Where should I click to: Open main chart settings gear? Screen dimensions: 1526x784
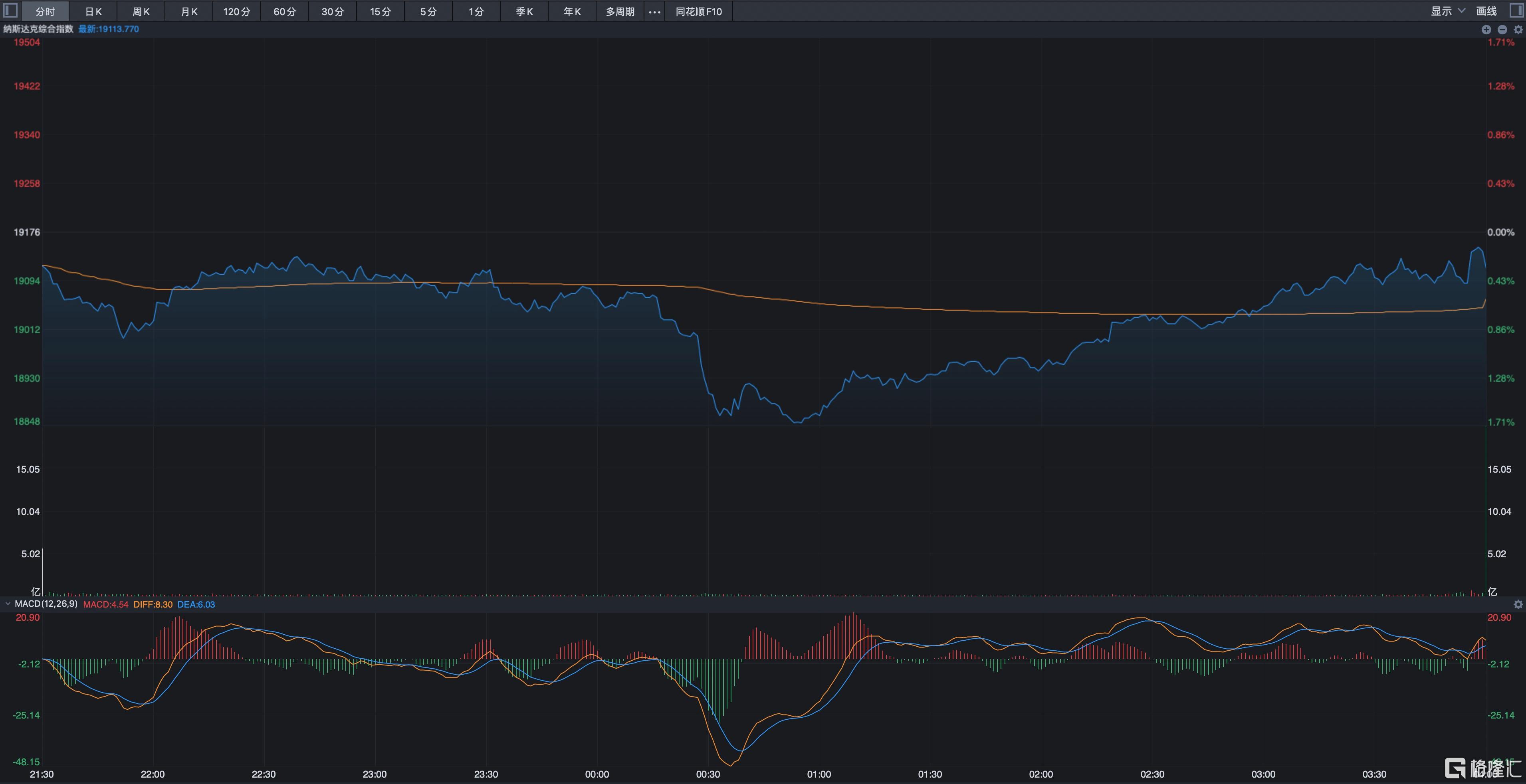pos(1518,30)
